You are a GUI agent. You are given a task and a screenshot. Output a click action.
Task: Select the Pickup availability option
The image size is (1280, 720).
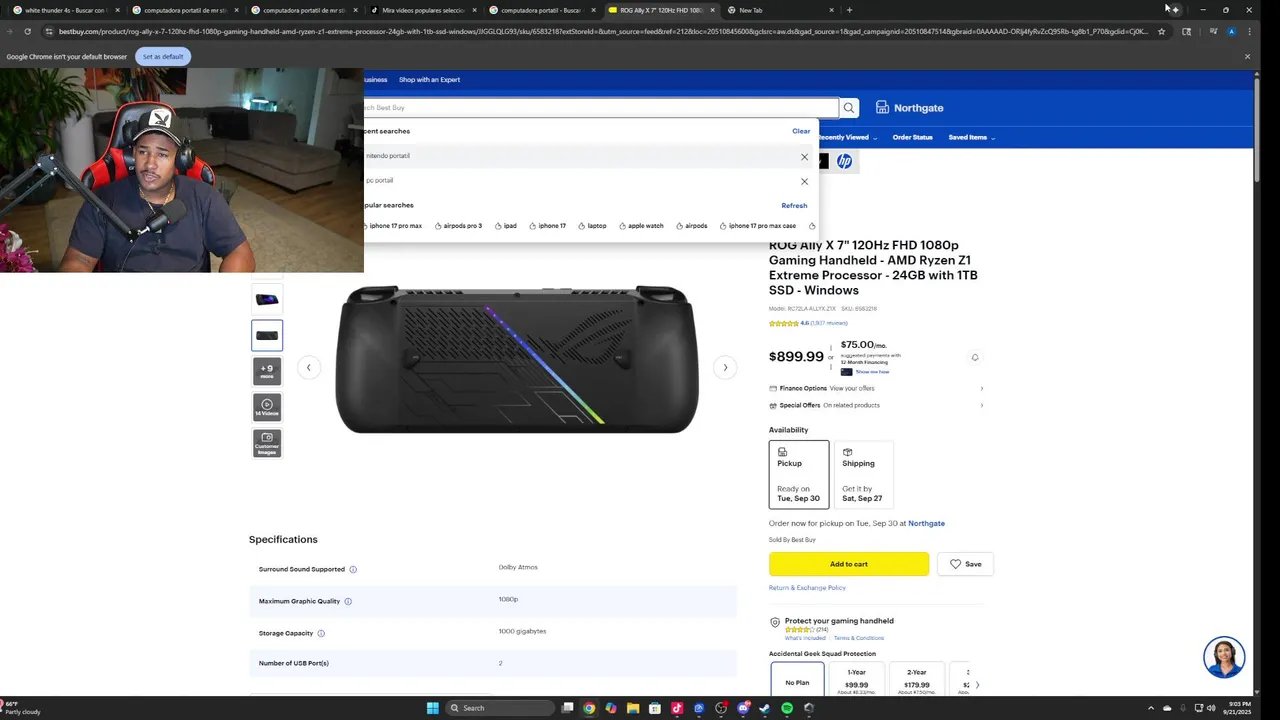[x=799, y=474]
